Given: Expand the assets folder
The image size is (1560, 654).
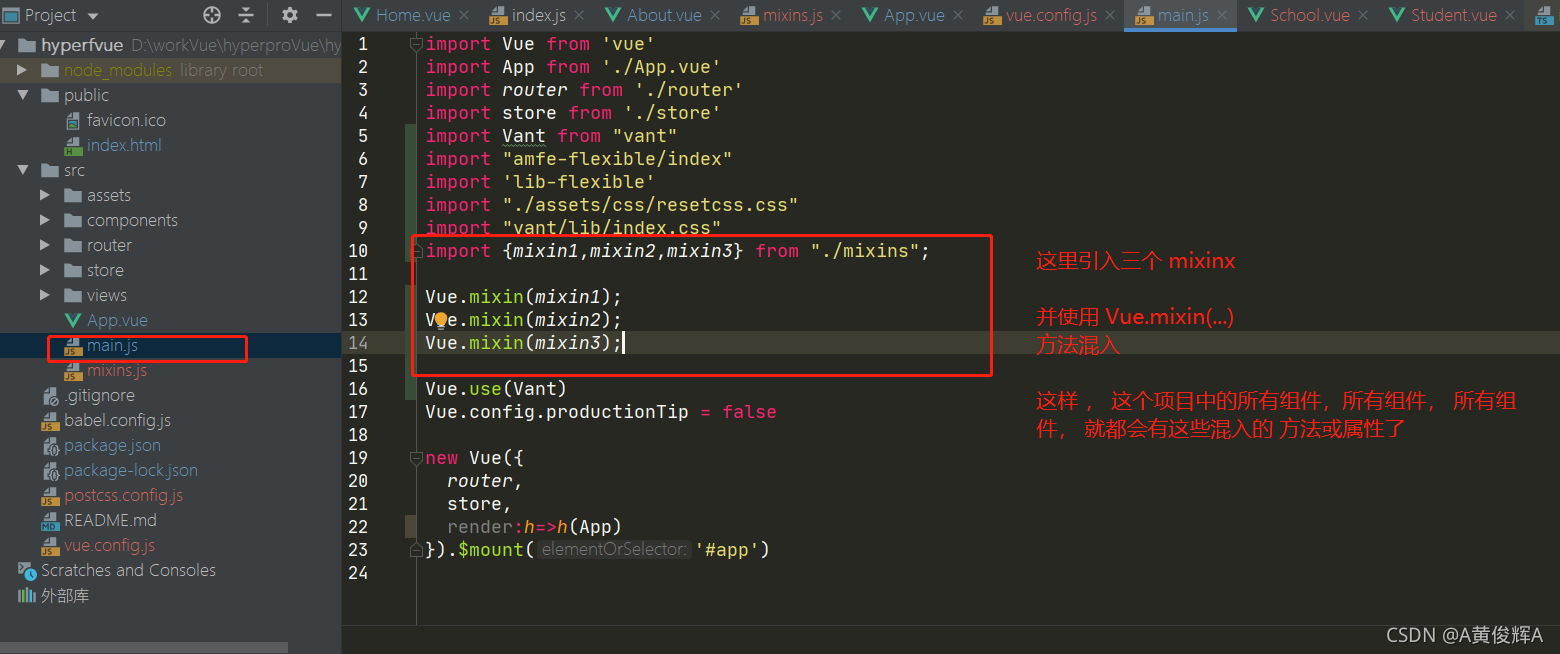Looking at the screenshot, I should (x=45, y=195).
